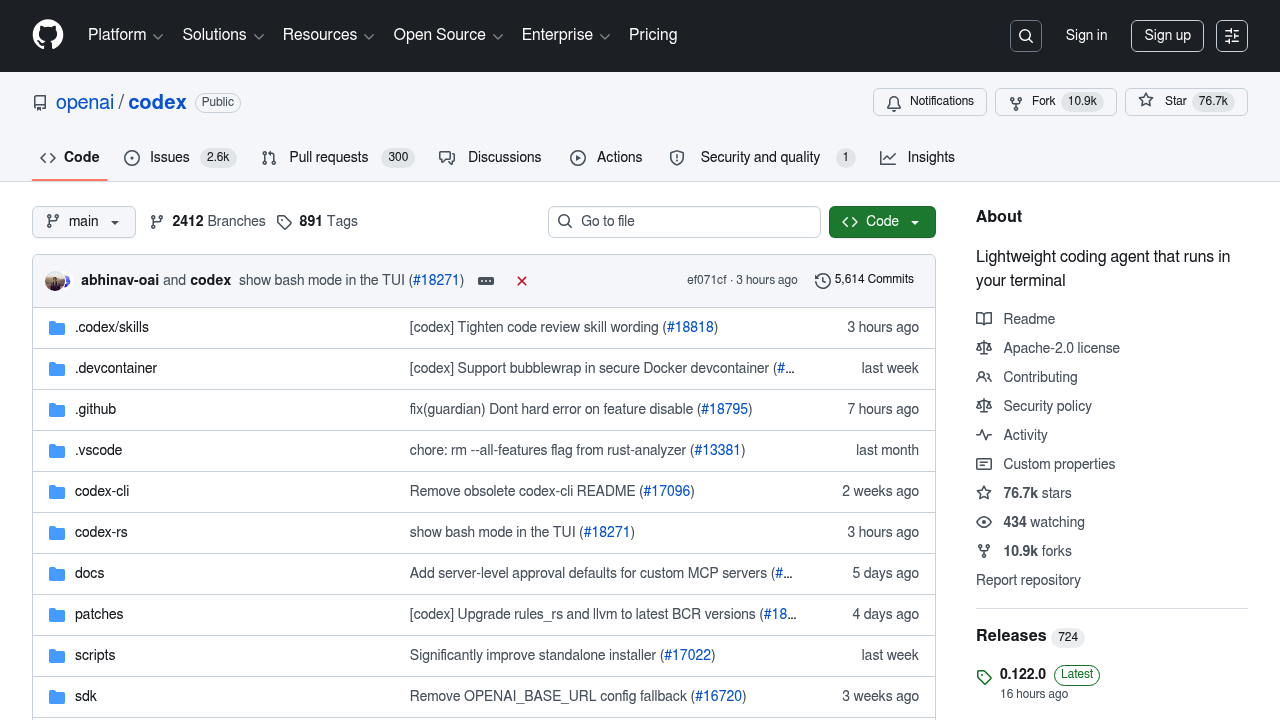Screen dimensions: 1280x720
Task: Open the tag icon beside release 0.122.0
Action: 983,677
